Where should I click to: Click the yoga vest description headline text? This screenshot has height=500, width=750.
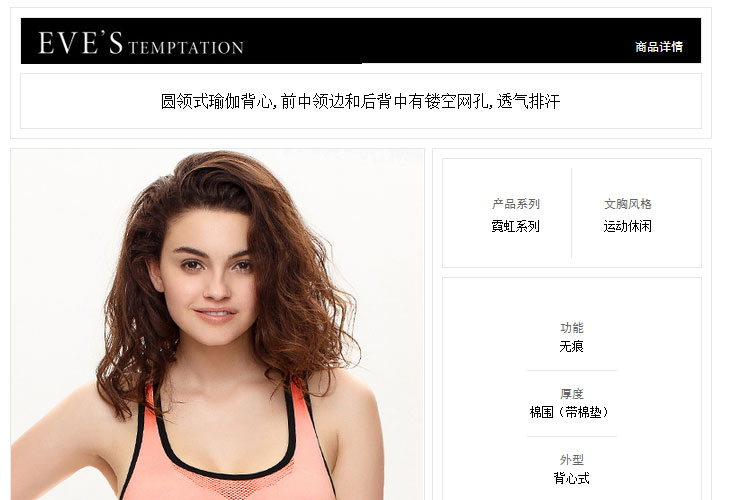point(360,101)
